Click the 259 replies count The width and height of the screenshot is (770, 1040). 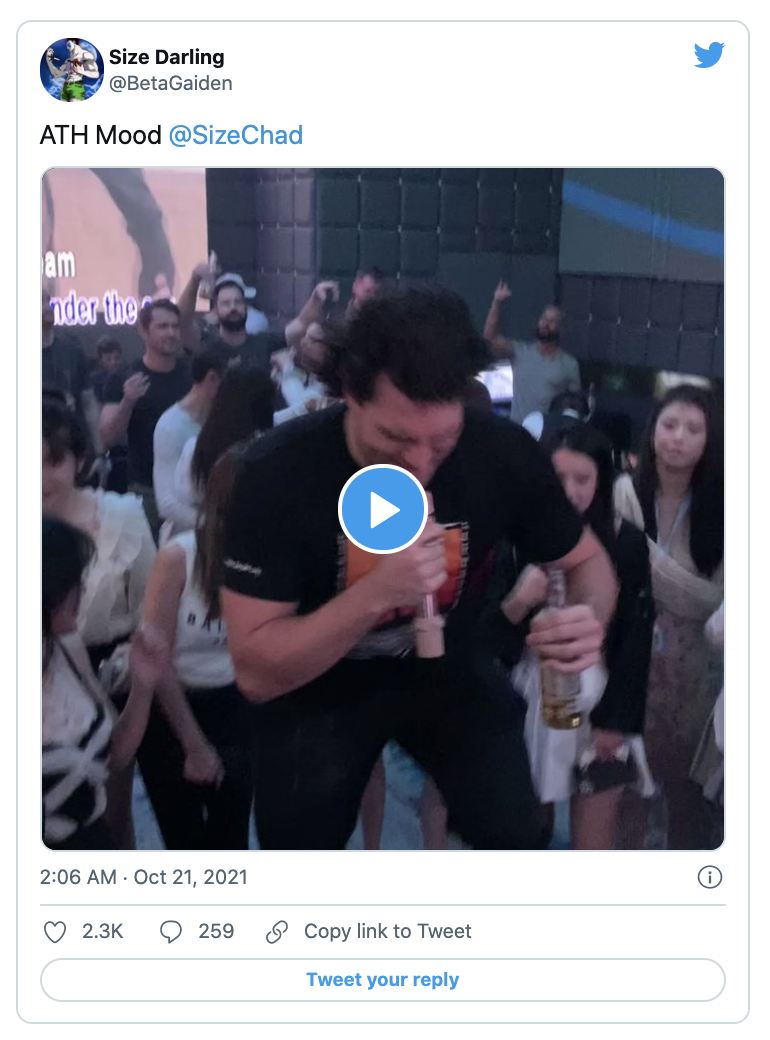[x=216, y=932]
